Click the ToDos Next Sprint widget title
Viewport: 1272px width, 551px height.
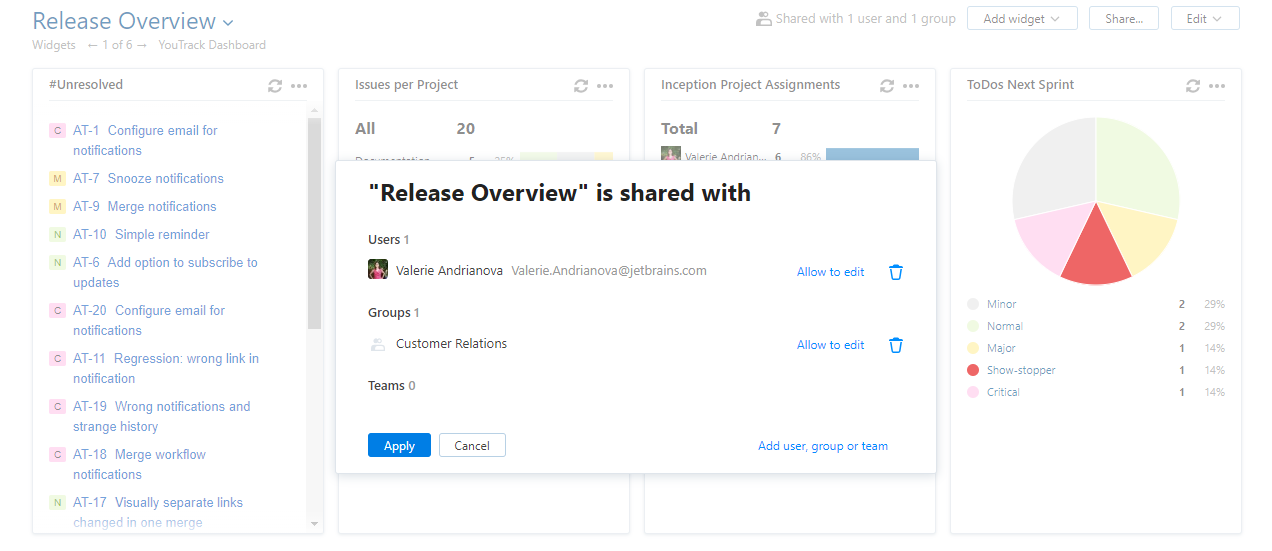(x=1020, y=85)
